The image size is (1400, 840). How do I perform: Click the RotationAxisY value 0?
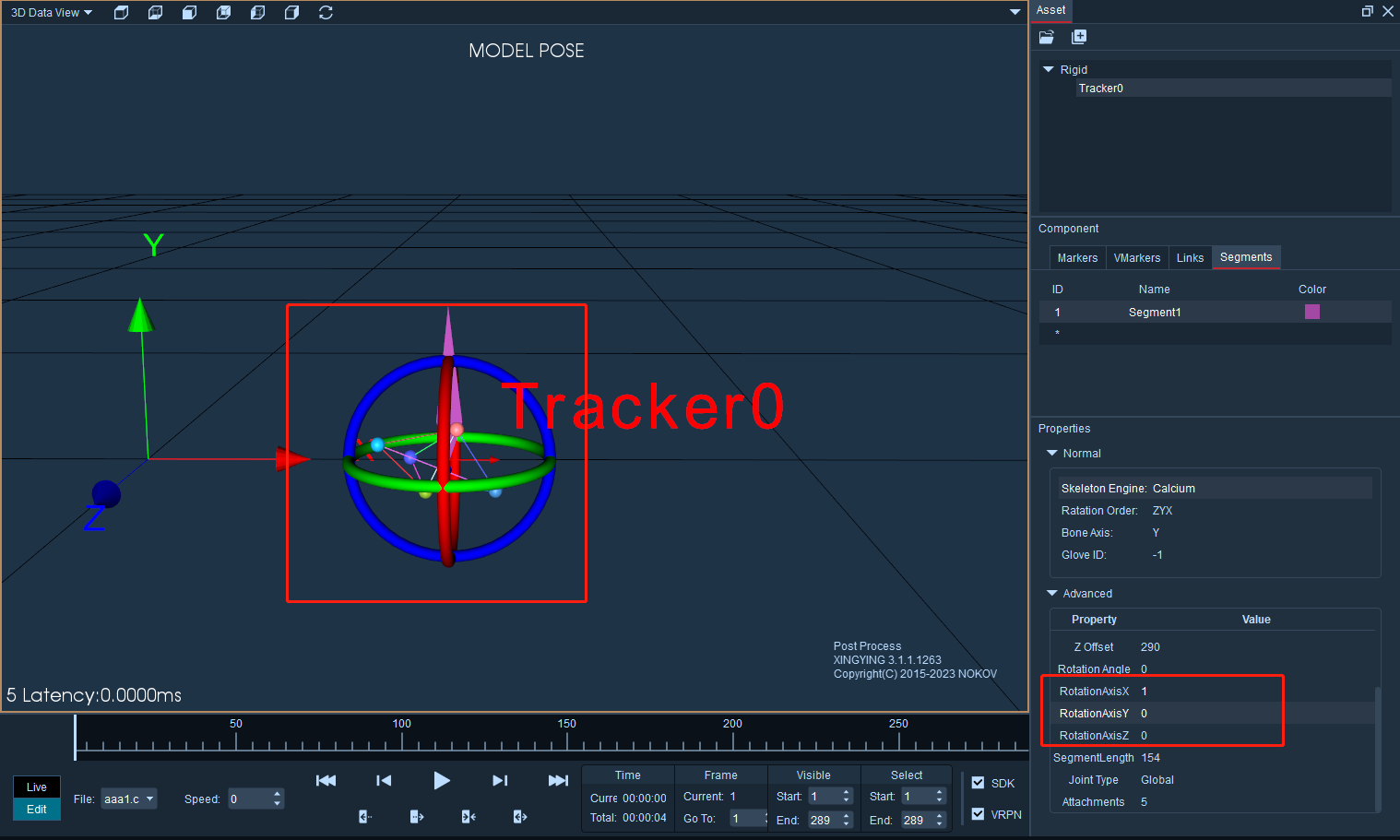tap(1145, 714)
